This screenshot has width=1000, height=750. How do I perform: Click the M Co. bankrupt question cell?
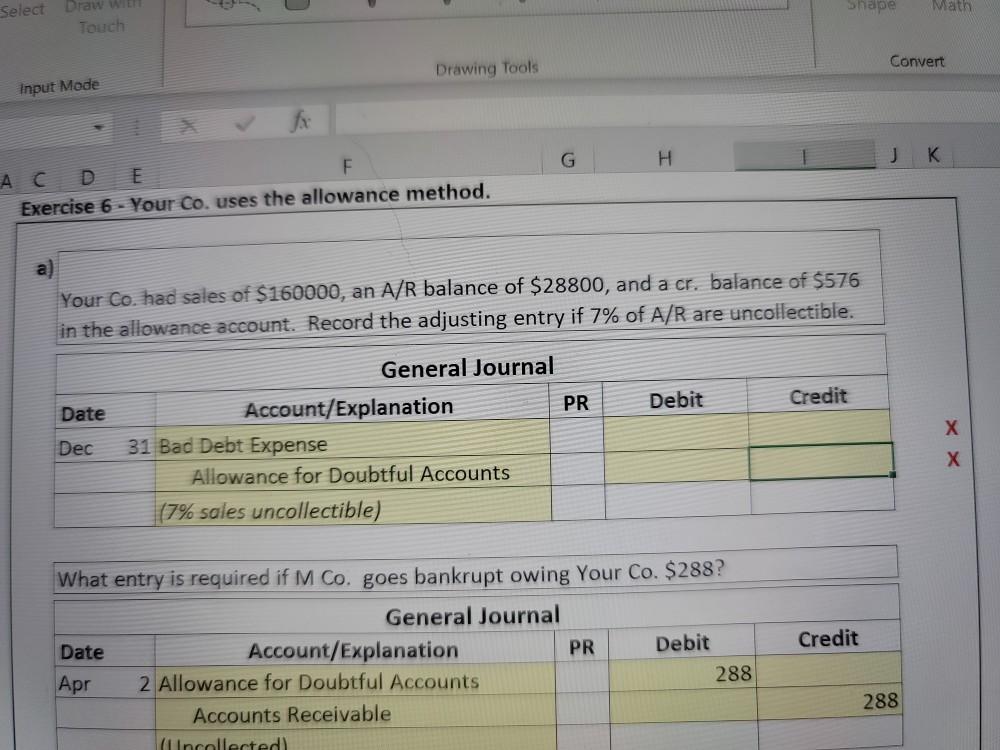tap(476, 571)
